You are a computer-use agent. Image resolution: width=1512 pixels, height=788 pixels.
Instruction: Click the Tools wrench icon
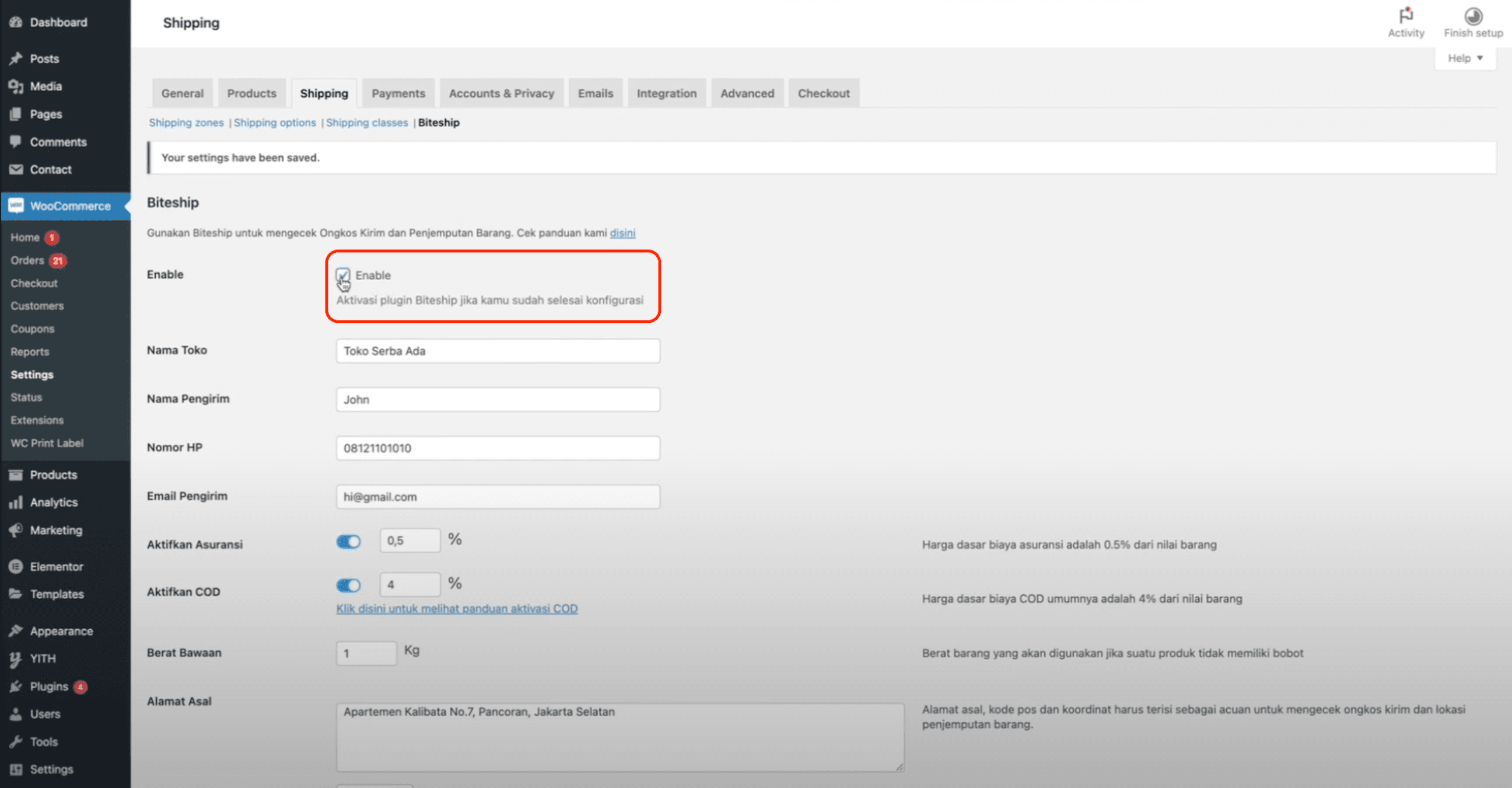16,742
